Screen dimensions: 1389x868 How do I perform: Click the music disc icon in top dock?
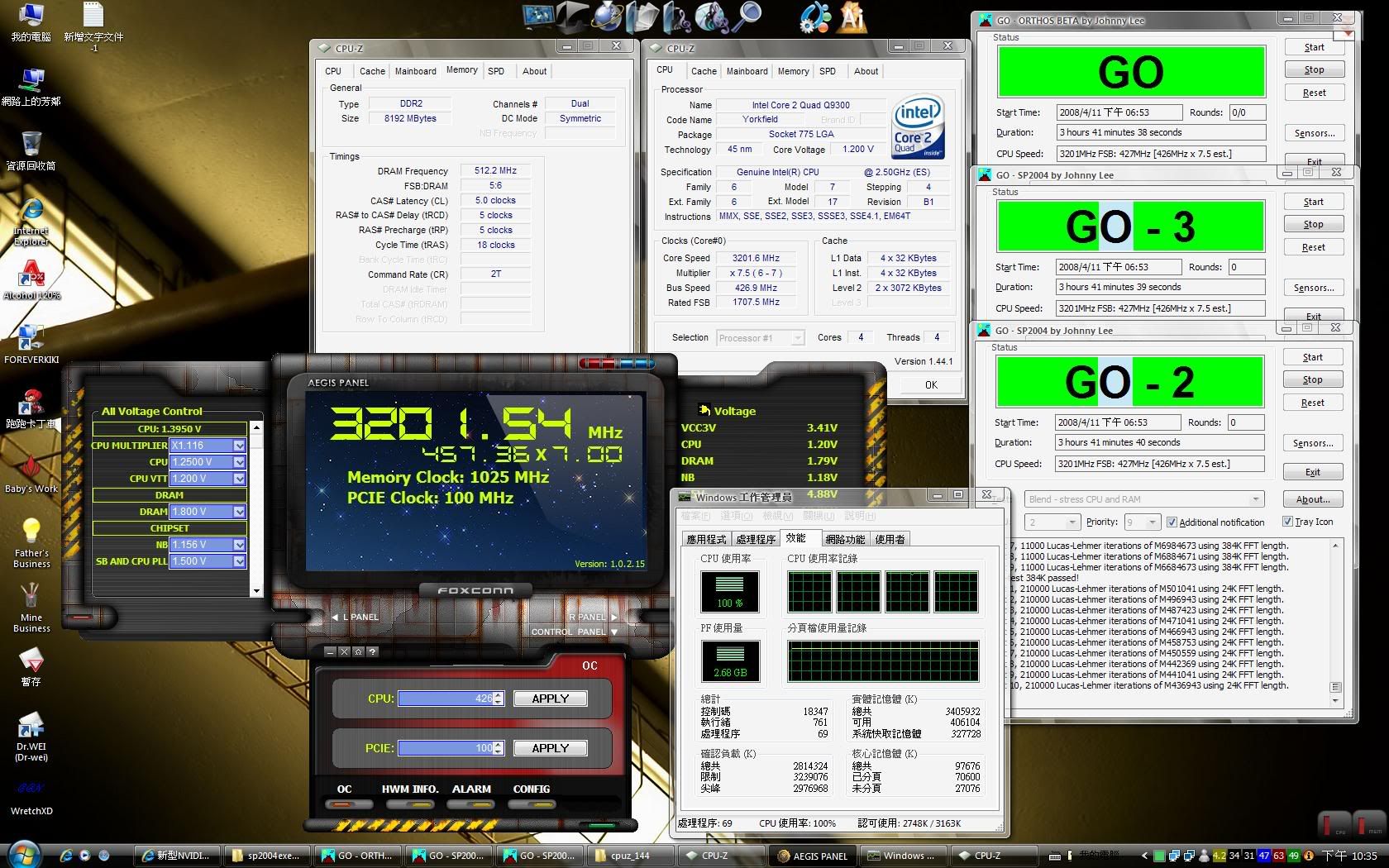point(712,17)
